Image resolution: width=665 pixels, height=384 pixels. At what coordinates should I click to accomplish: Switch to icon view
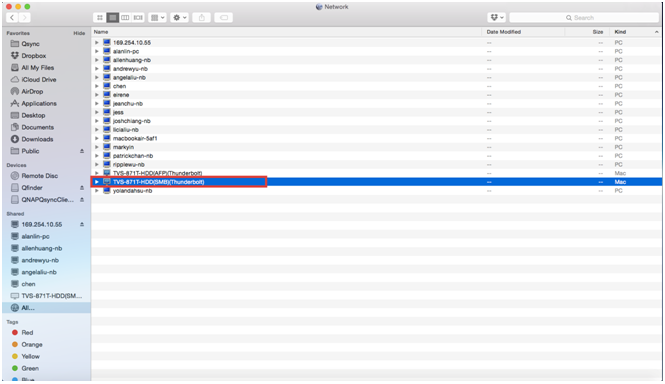[x=100, y=17]
